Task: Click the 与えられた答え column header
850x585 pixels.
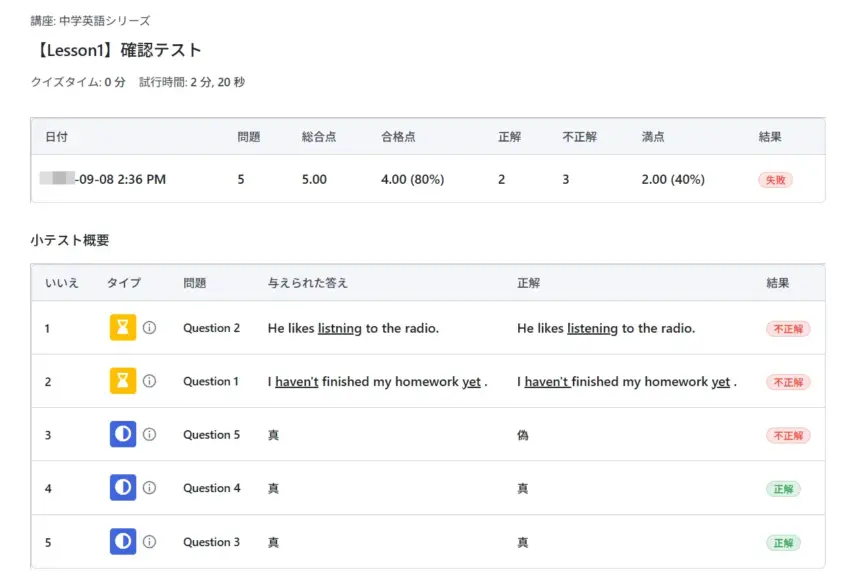Action: pos(308,283)
